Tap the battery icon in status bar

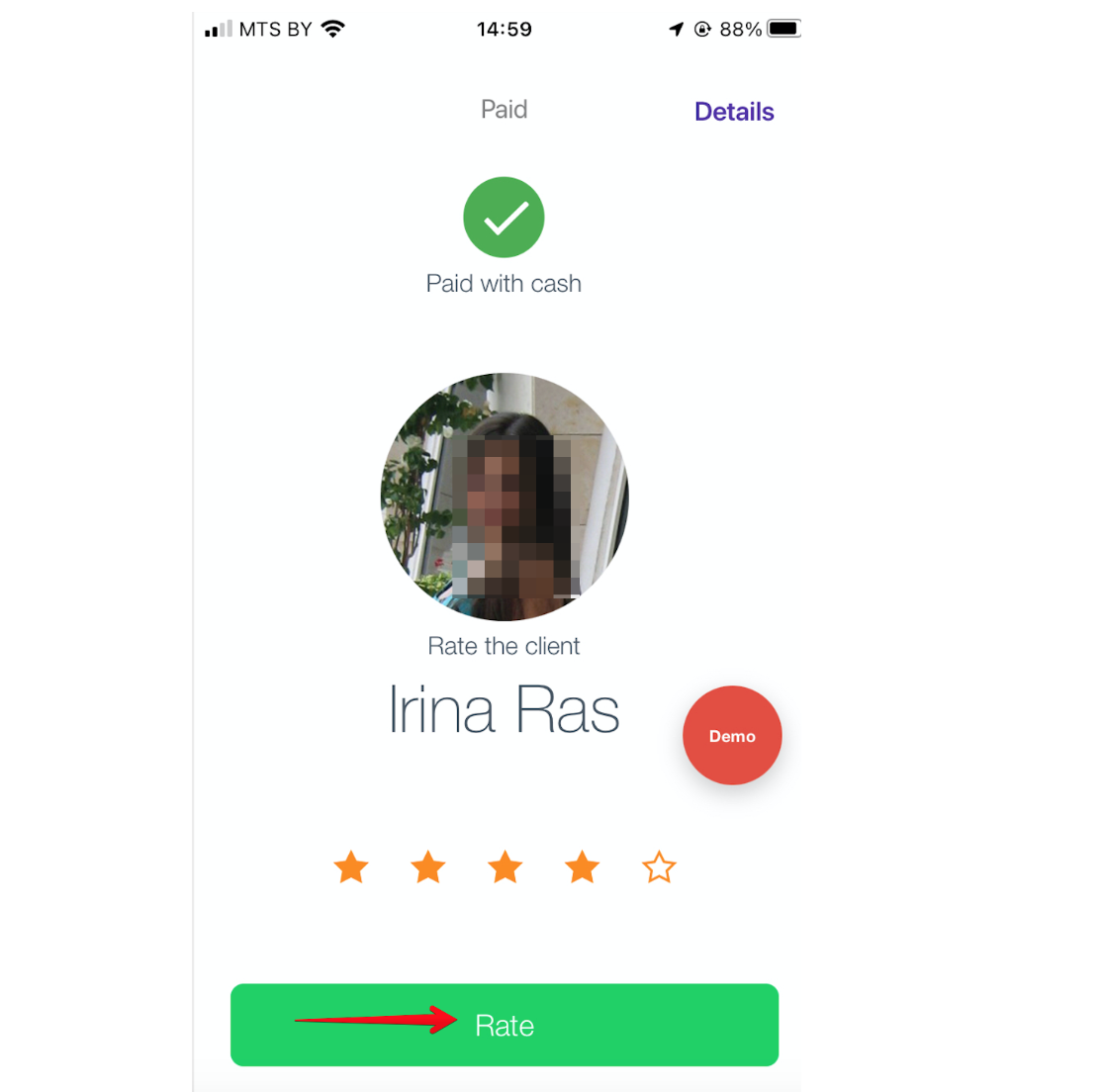pyautogui.click(x=783, y=29)
